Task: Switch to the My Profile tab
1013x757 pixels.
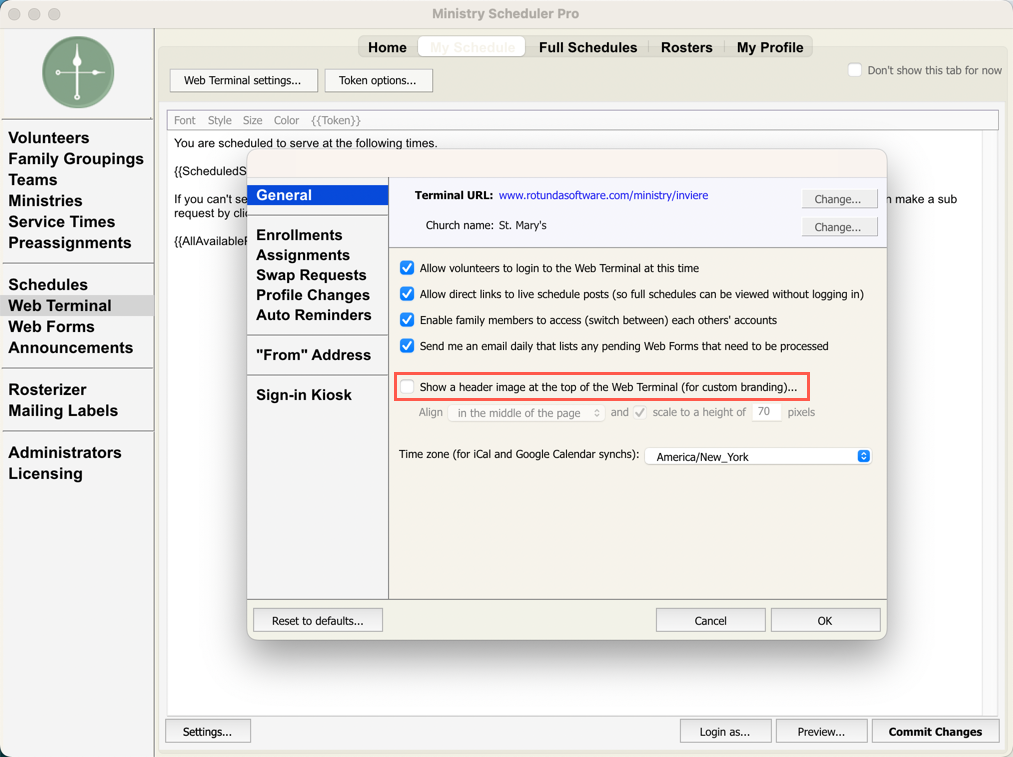Action: (770, 47)
